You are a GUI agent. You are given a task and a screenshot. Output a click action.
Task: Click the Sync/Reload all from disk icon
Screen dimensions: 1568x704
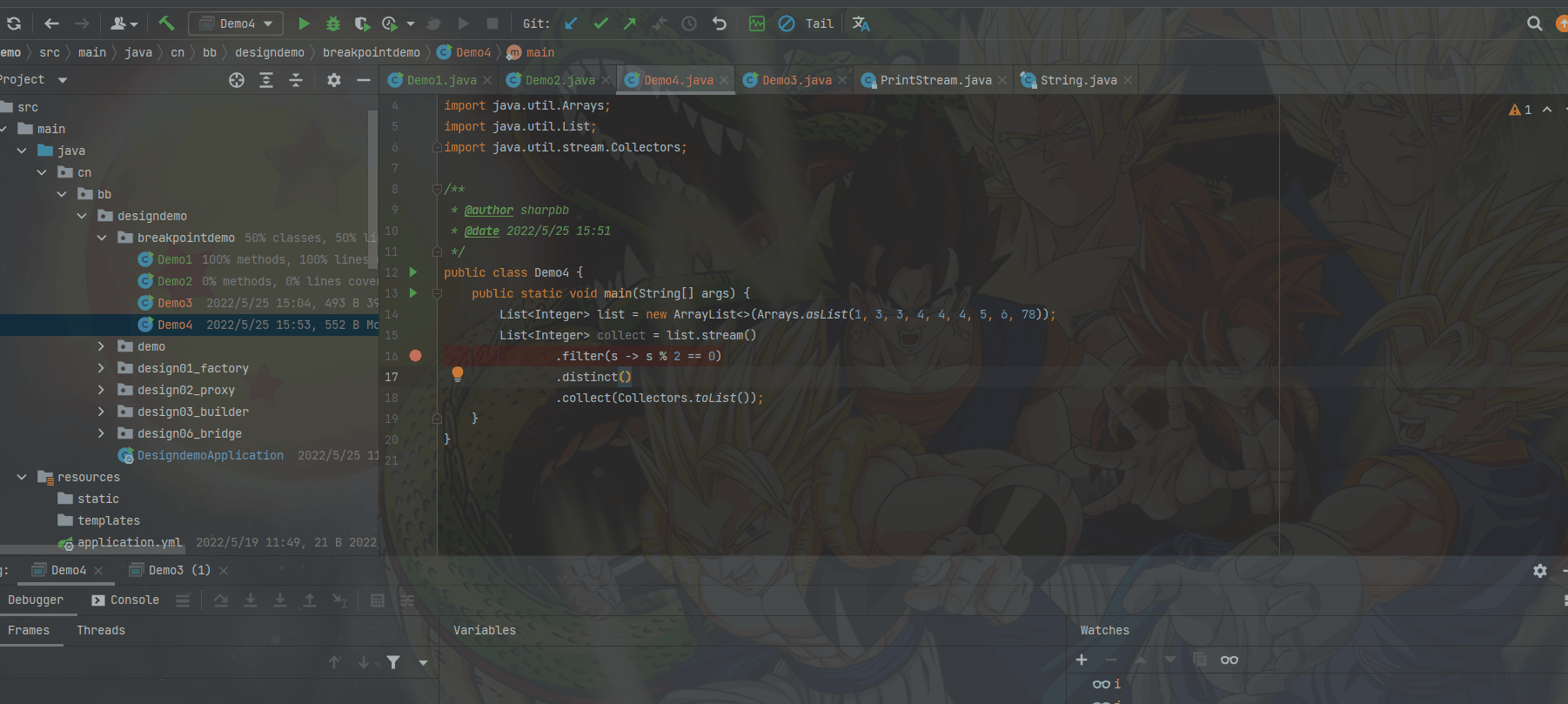13,23
